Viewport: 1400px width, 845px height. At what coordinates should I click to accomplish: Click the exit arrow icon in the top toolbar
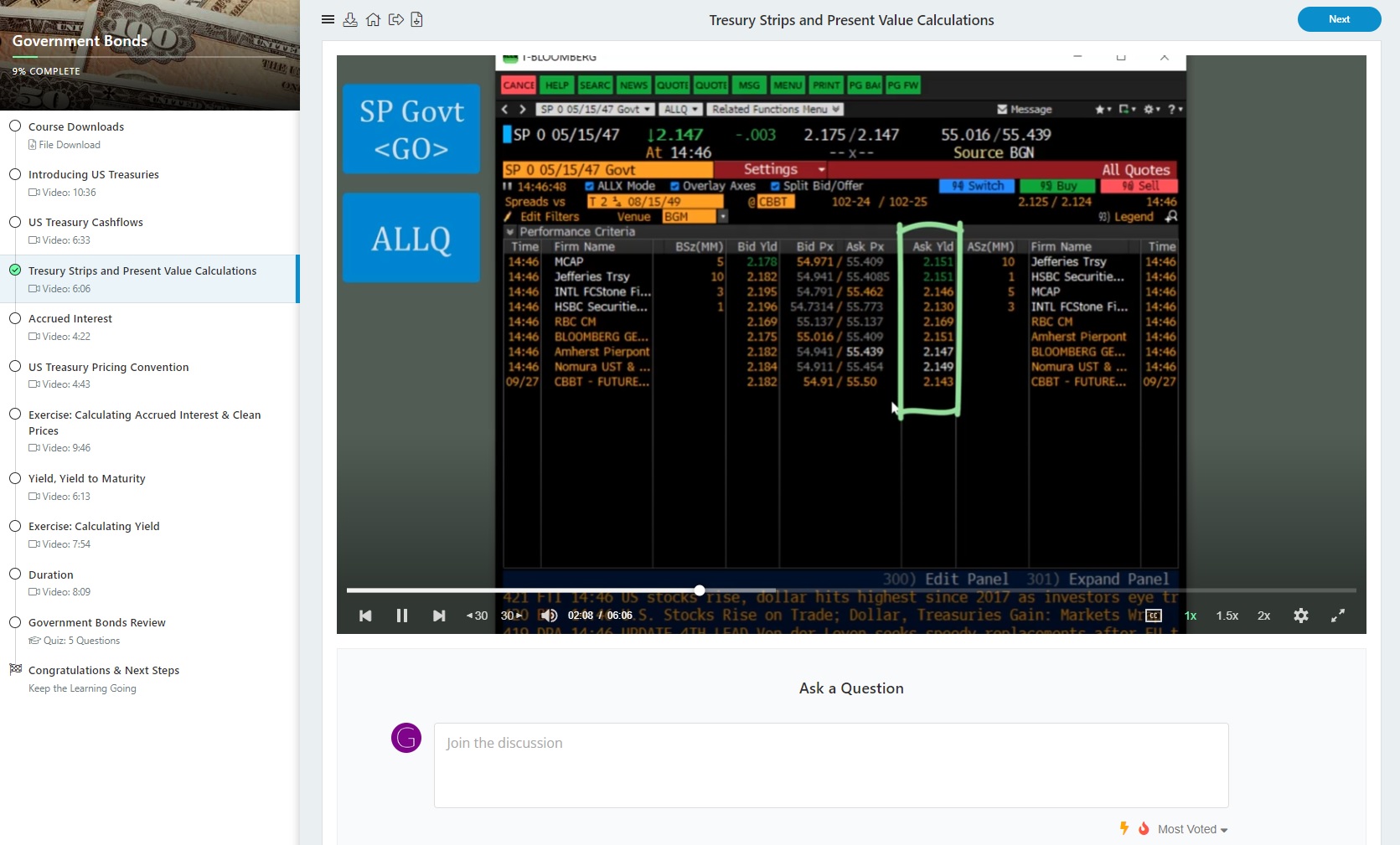click(396, 19)
